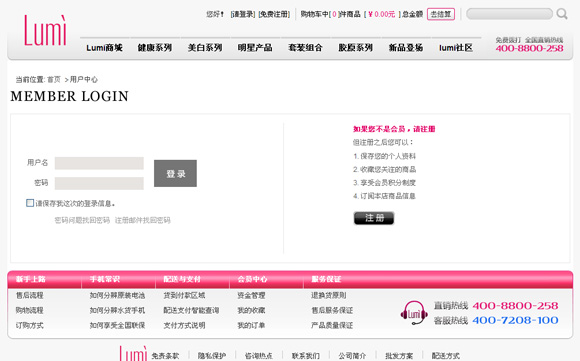Click the 注册邮件找回密码 link
The width and height of the screenshot is (580, 361).
[142, 220]
